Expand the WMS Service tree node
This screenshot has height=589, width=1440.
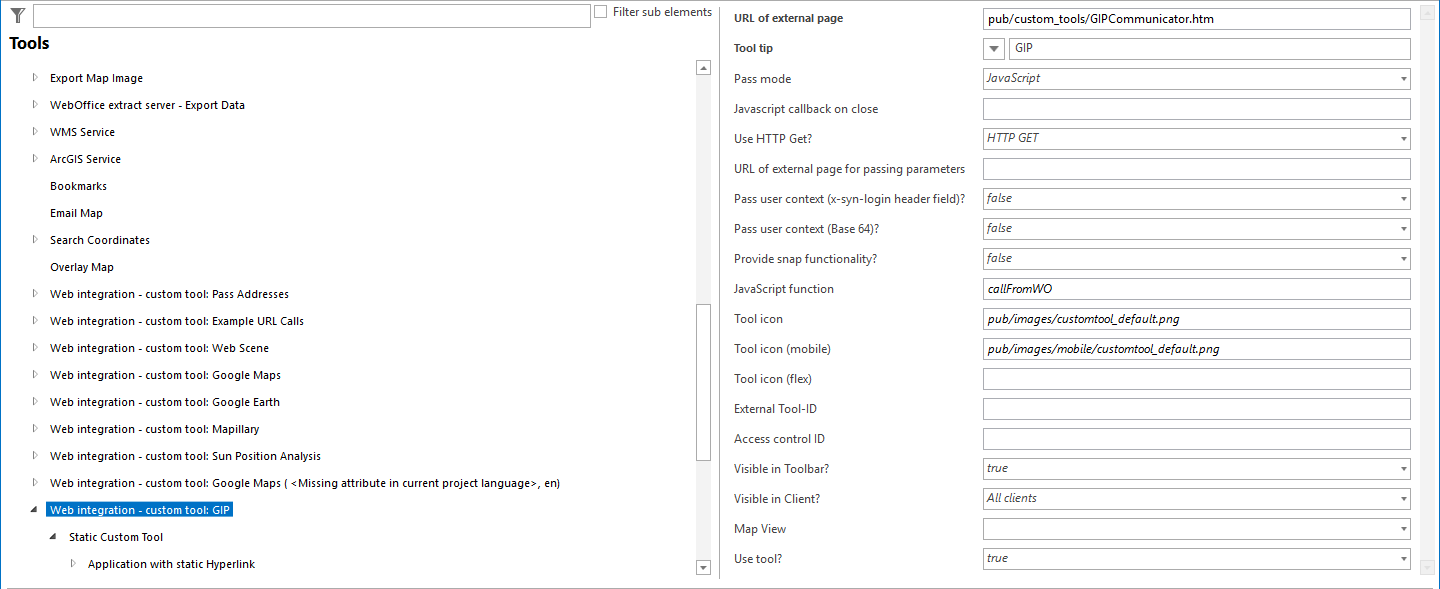(x=34, y=131)
